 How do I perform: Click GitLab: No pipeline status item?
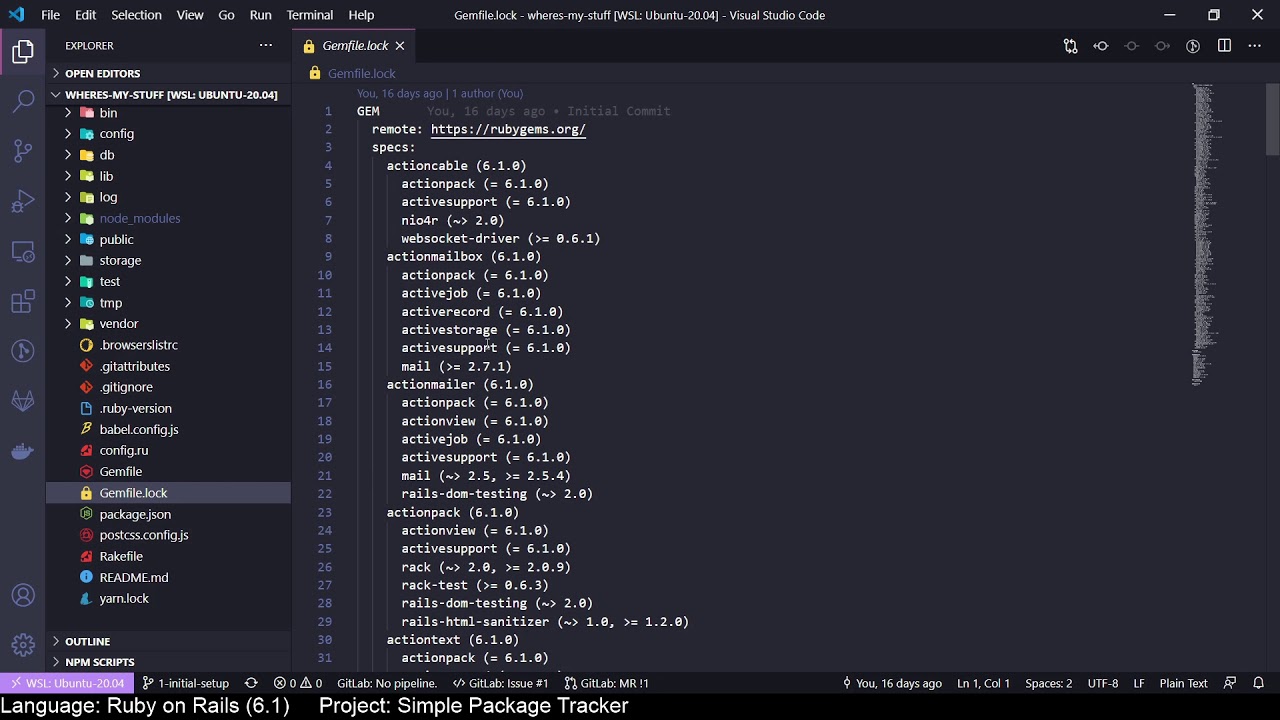point(387,683)
